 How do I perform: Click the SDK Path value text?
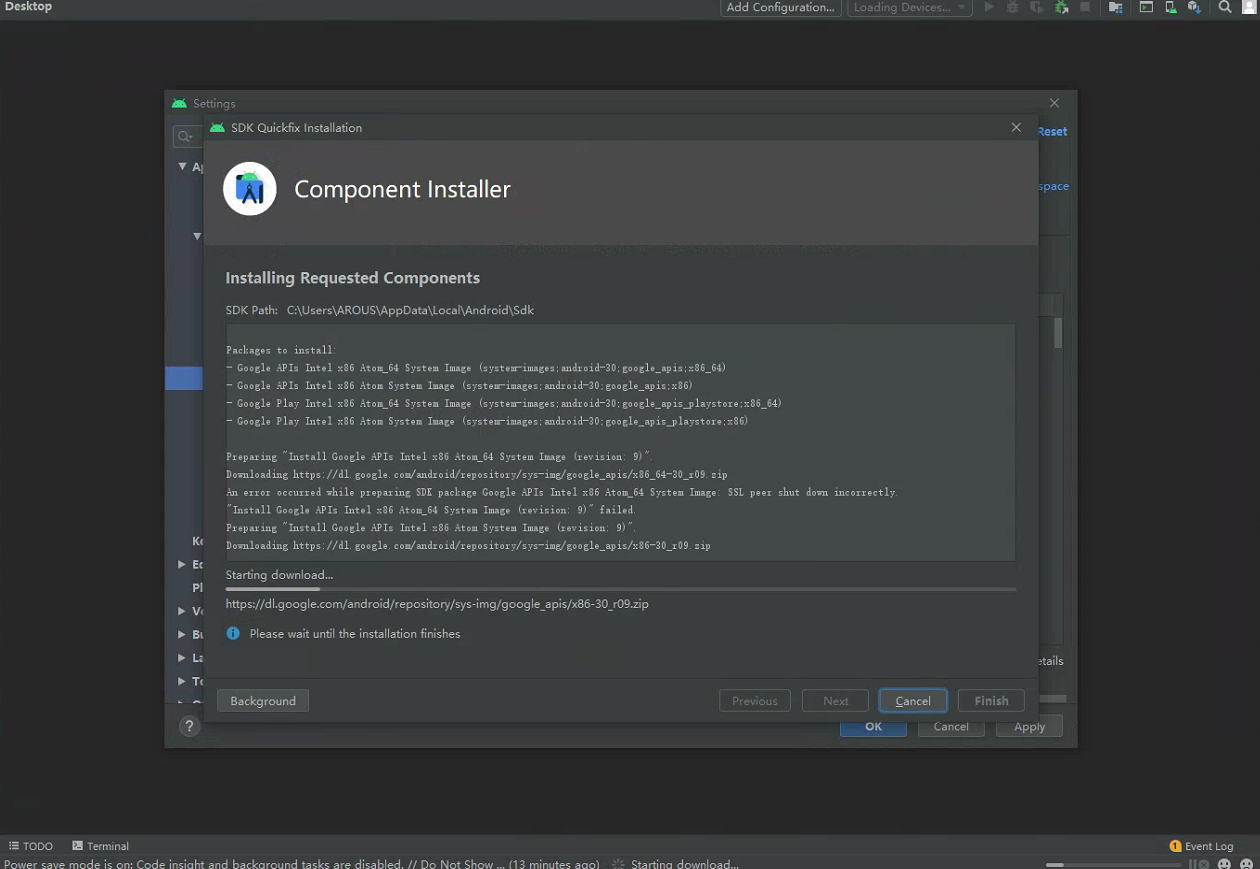tap(410, 310)
